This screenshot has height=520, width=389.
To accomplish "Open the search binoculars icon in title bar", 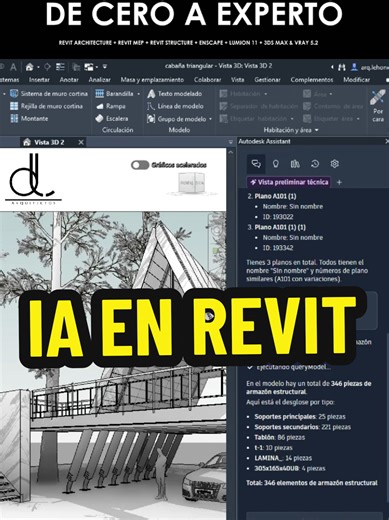I will (342, 67).
